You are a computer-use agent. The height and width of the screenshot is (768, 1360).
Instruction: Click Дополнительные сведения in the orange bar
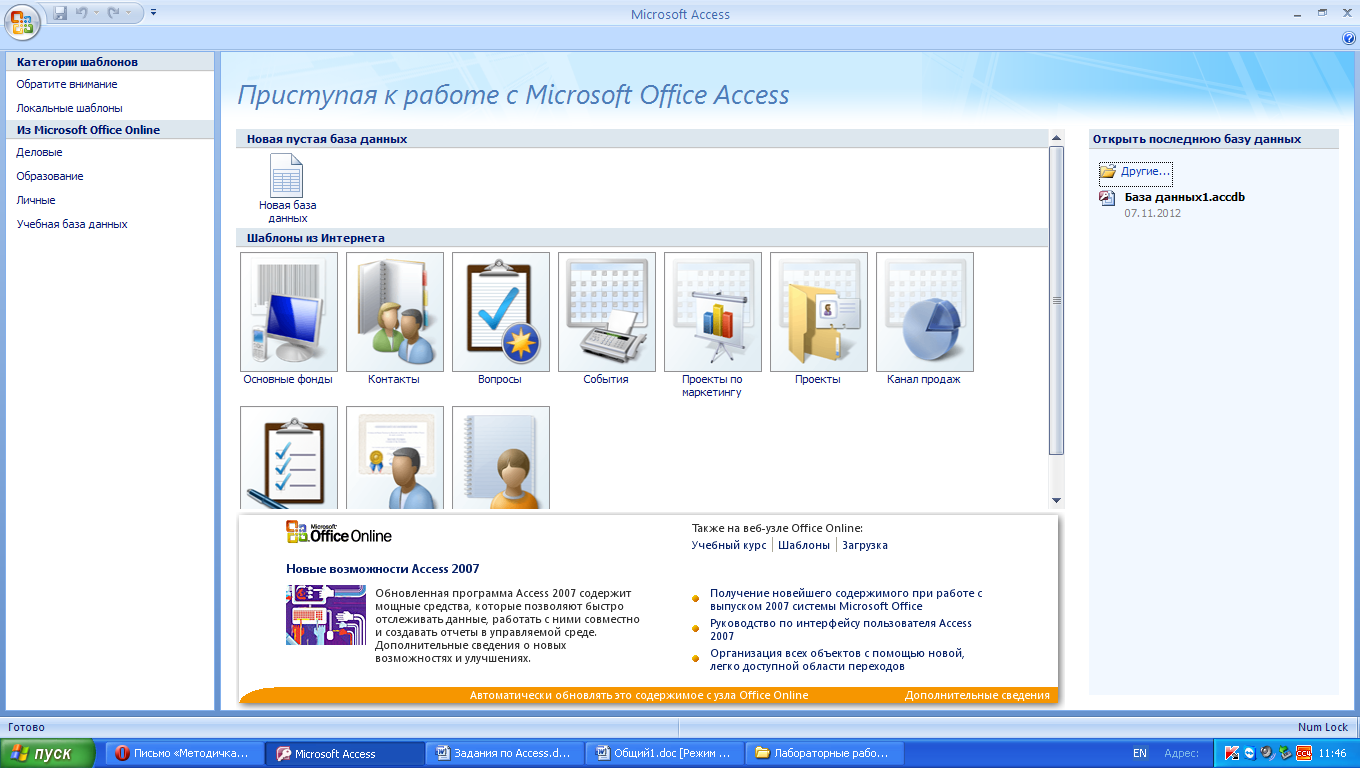(x=977, y=695)
